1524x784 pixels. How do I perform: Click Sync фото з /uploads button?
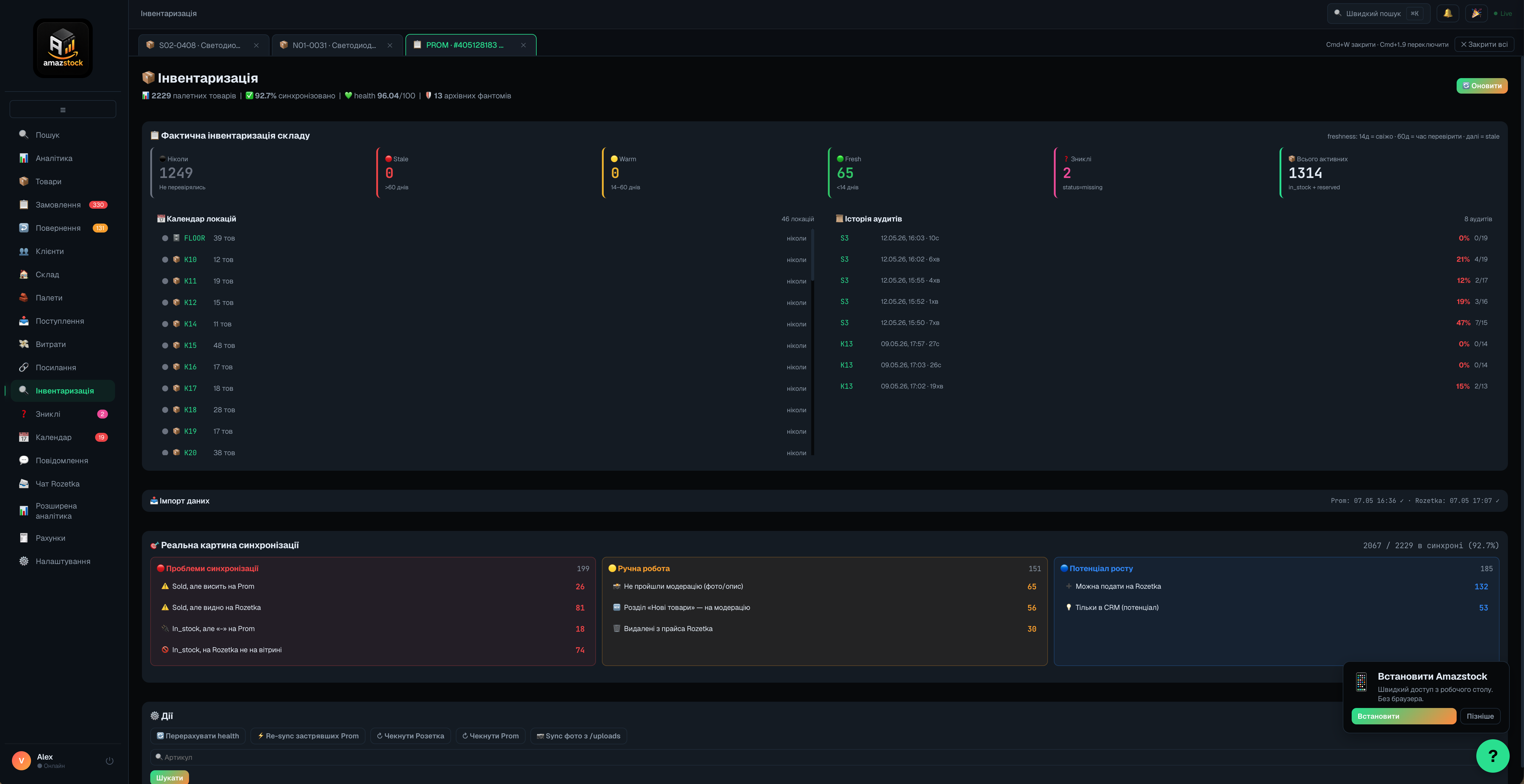tap(579, 736)
